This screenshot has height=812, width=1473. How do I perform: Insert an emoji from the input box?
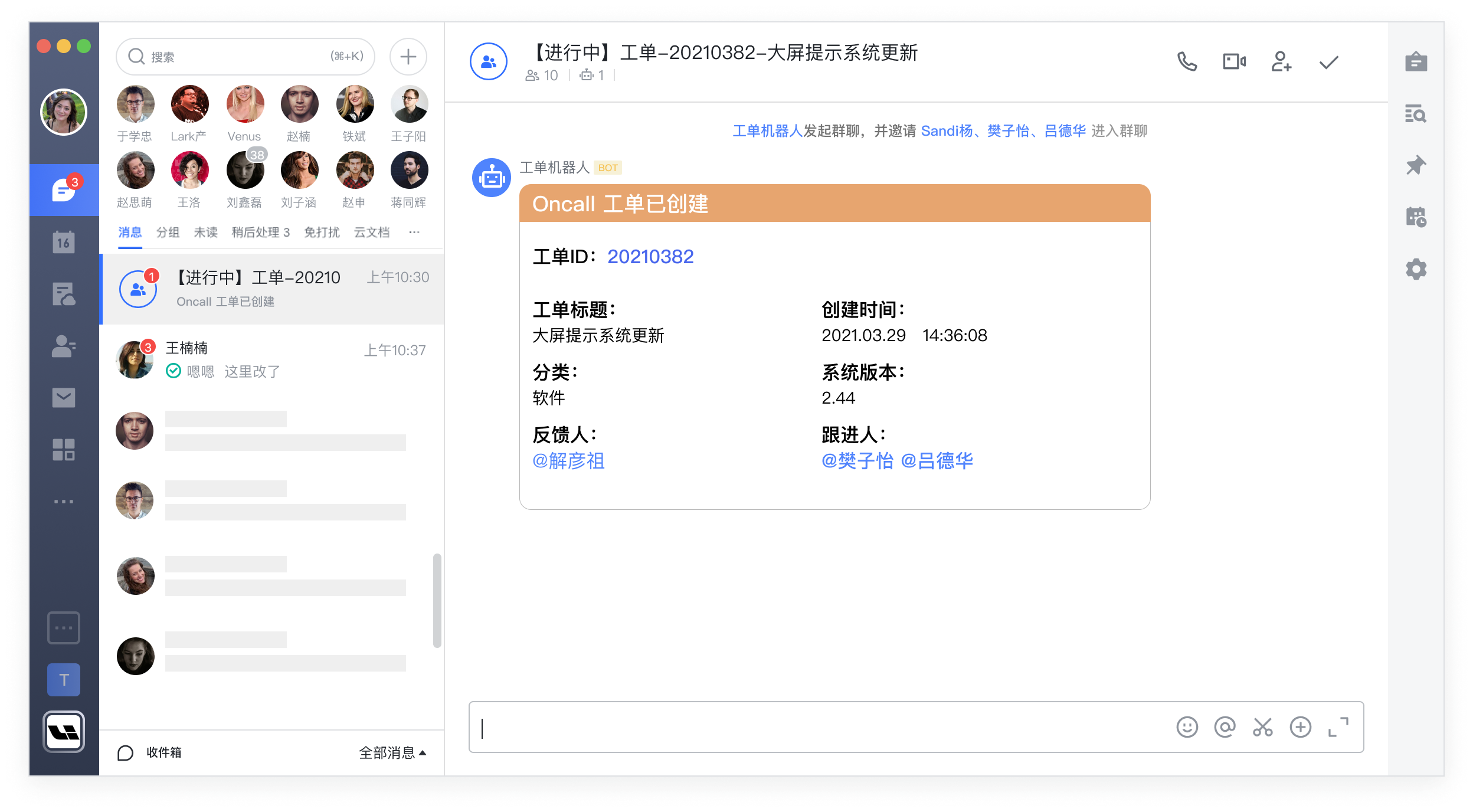[1187, 727]
